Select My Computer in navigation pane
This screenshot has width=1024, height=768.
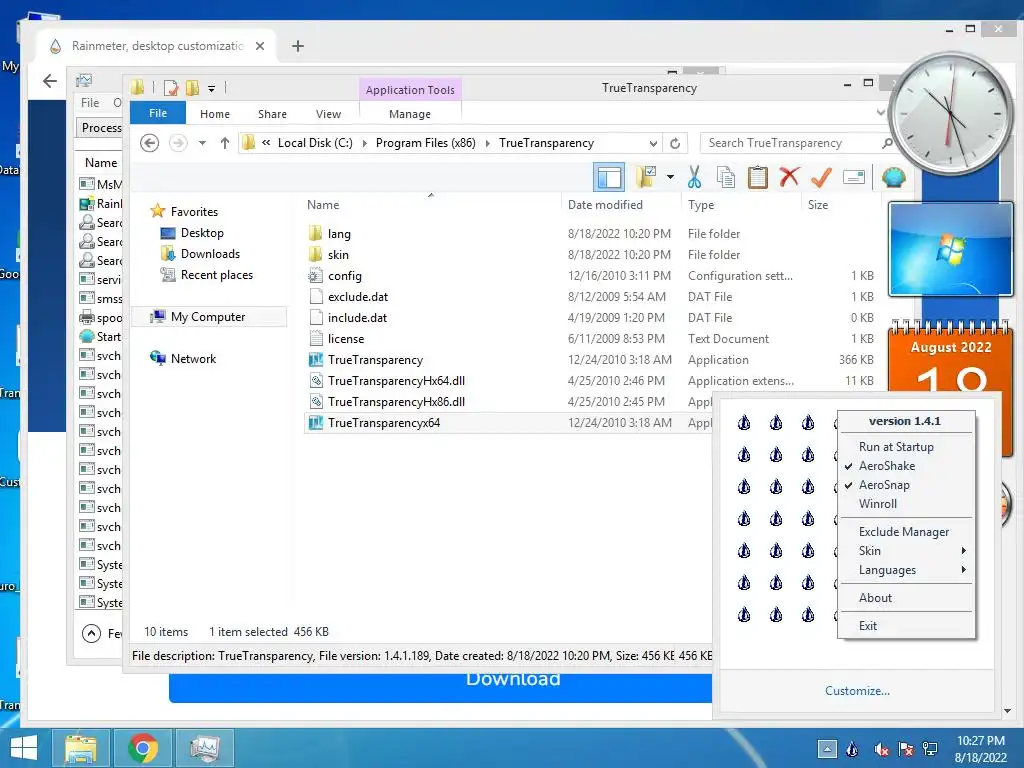point(208,317)
